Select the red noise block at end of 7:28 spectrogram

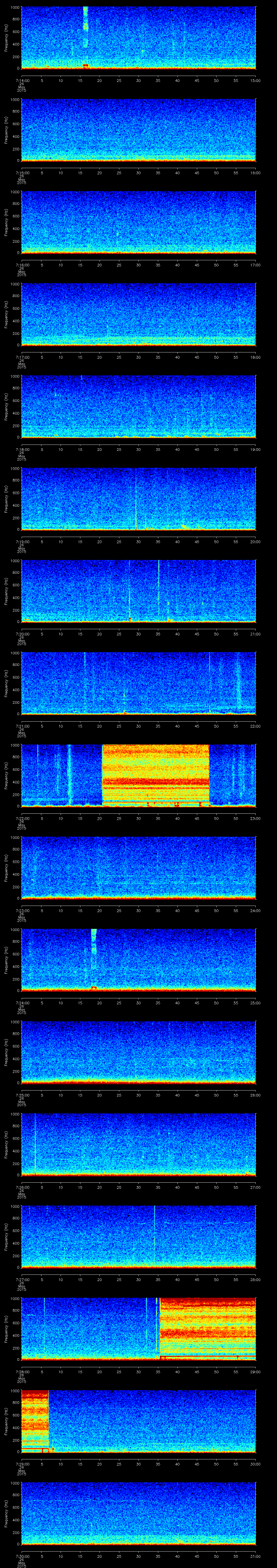click(207, 1328)
